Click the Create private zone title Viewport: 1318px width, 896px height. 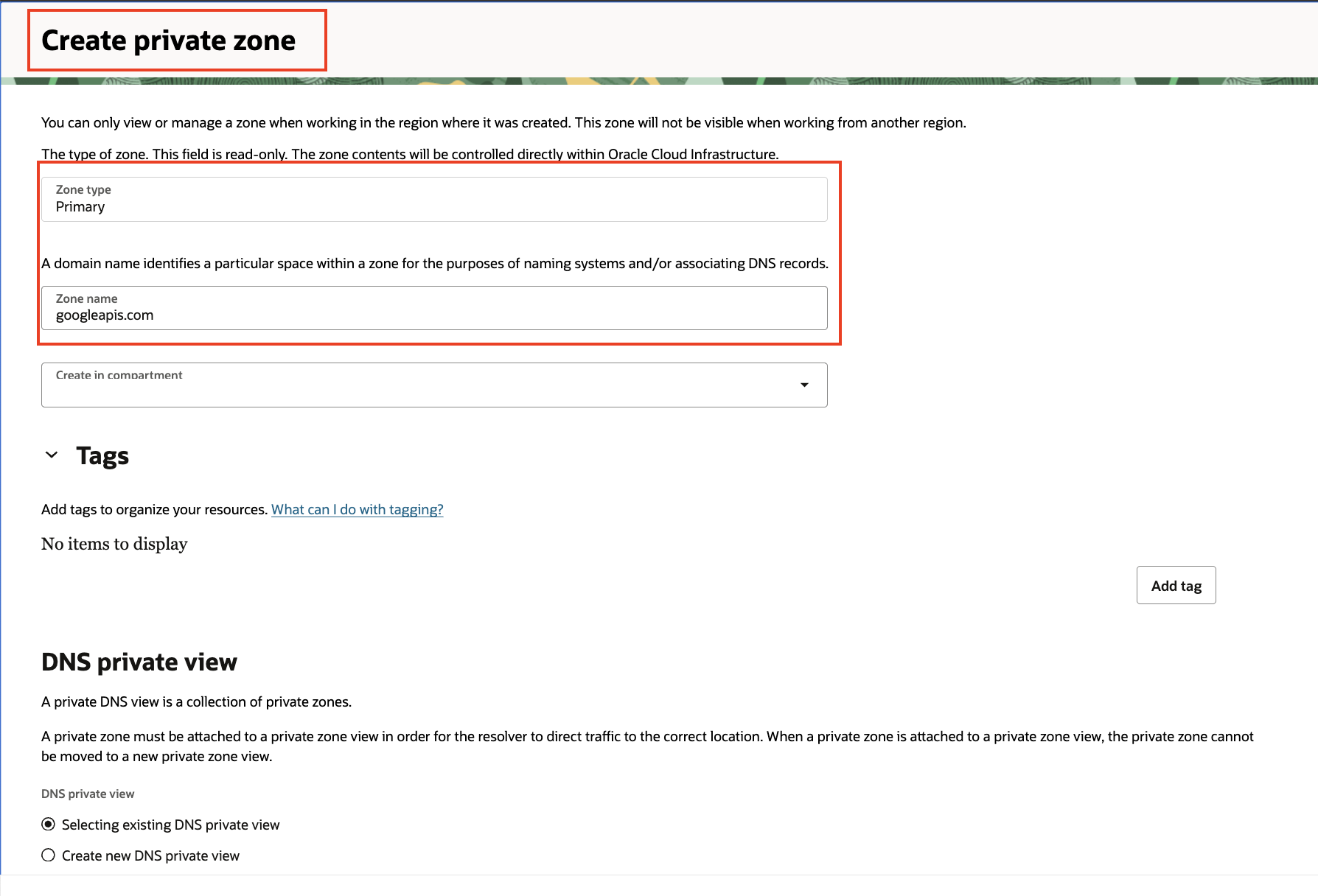pyautogui.click(x=169, y=41)
